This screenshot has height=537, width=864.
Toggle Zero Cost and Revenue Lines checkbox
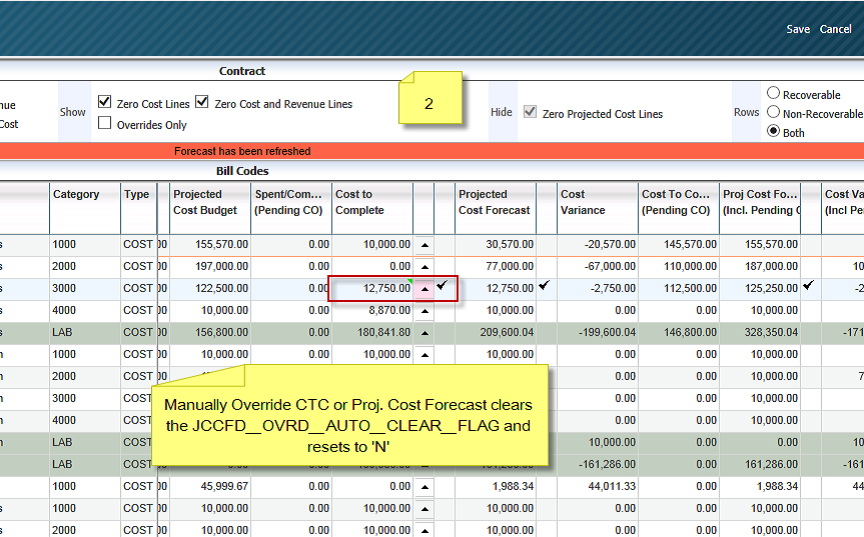coord(202,102)
